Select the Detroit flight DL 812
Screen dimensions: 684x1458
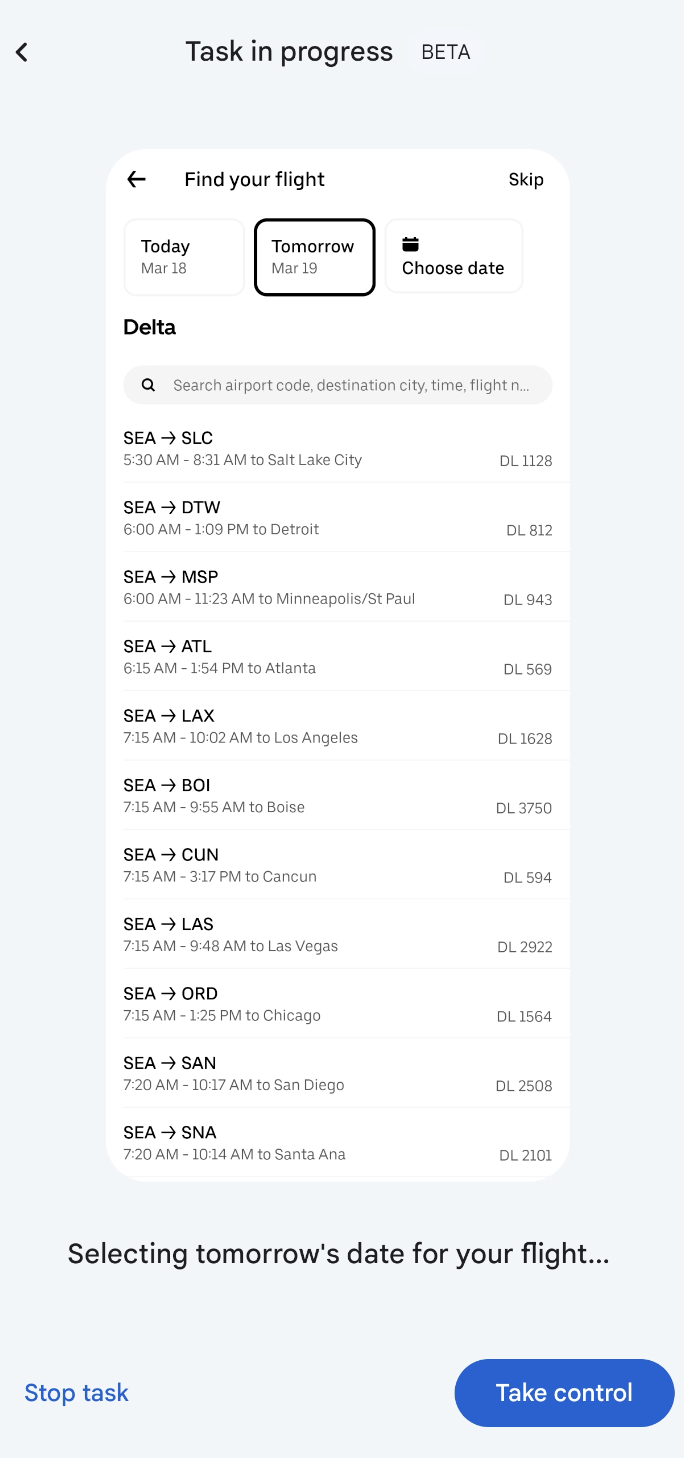(x=337, y=518)
